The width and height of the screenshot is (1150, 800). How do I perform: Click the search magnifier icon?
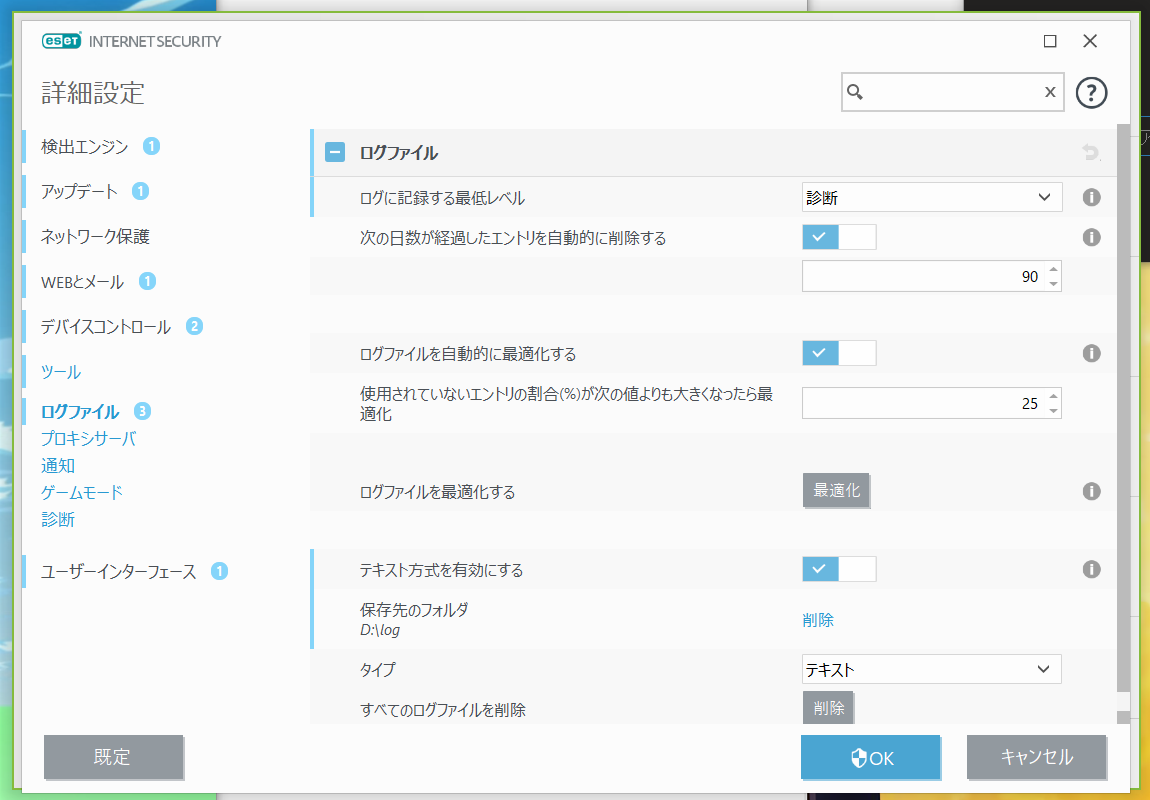[x=854, y=92]
